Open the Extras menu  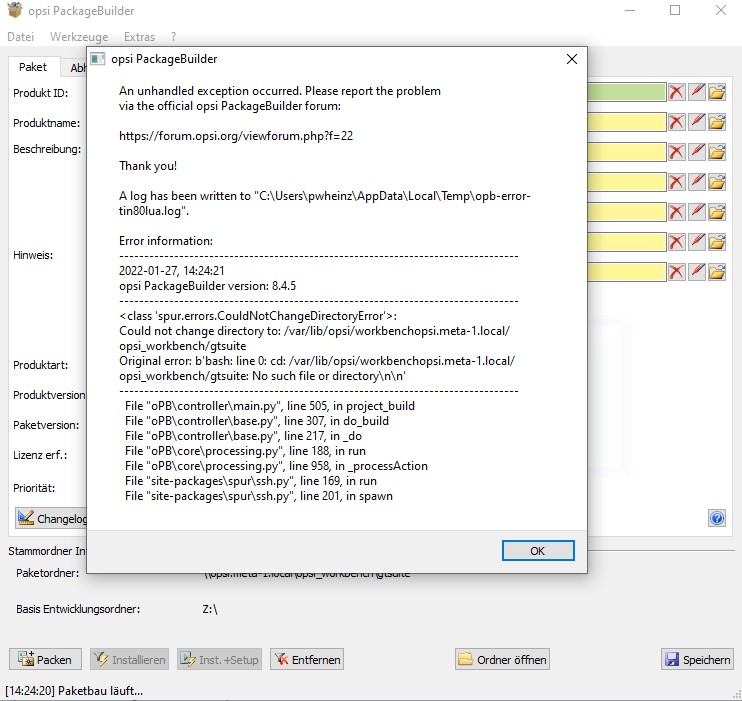point(139,37)
